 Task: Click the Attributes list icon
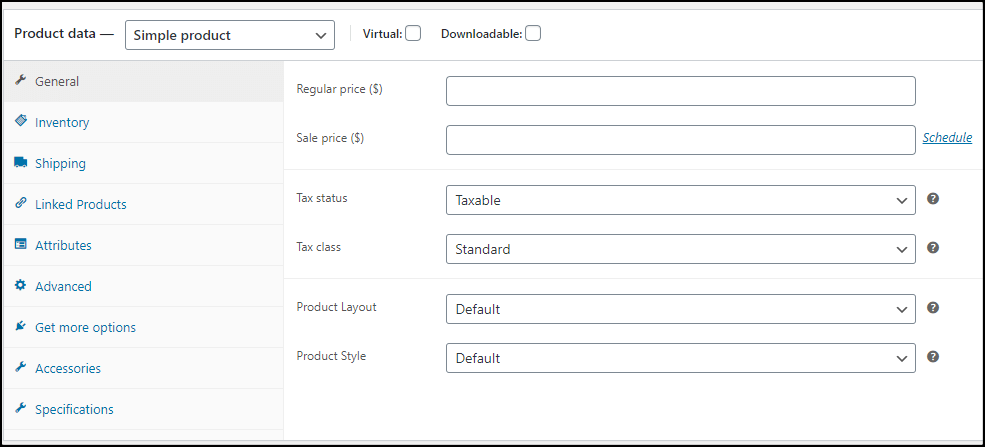(x=20, y=244)
